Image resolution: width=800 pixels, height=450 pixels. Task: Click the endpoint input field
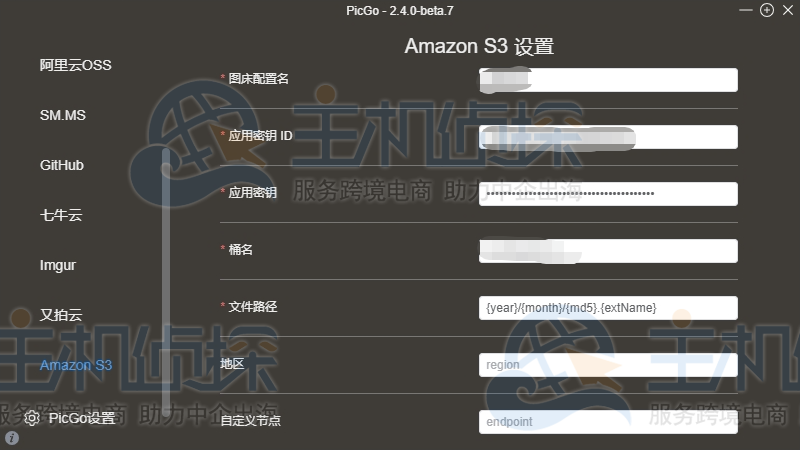click(x=608, y=422)
